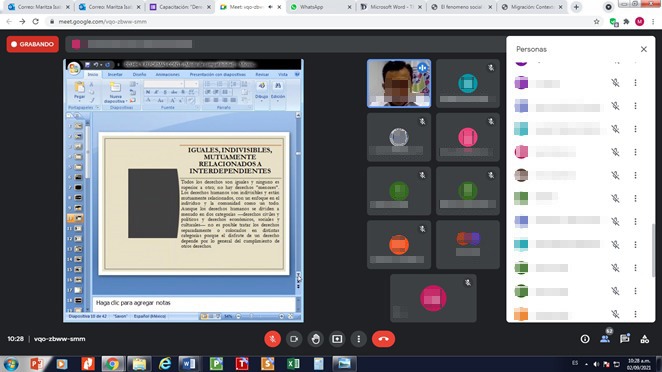Open the three-dot more options in the call bar
Viewport: 662px width, 372px height.
(x=358, y=339)
